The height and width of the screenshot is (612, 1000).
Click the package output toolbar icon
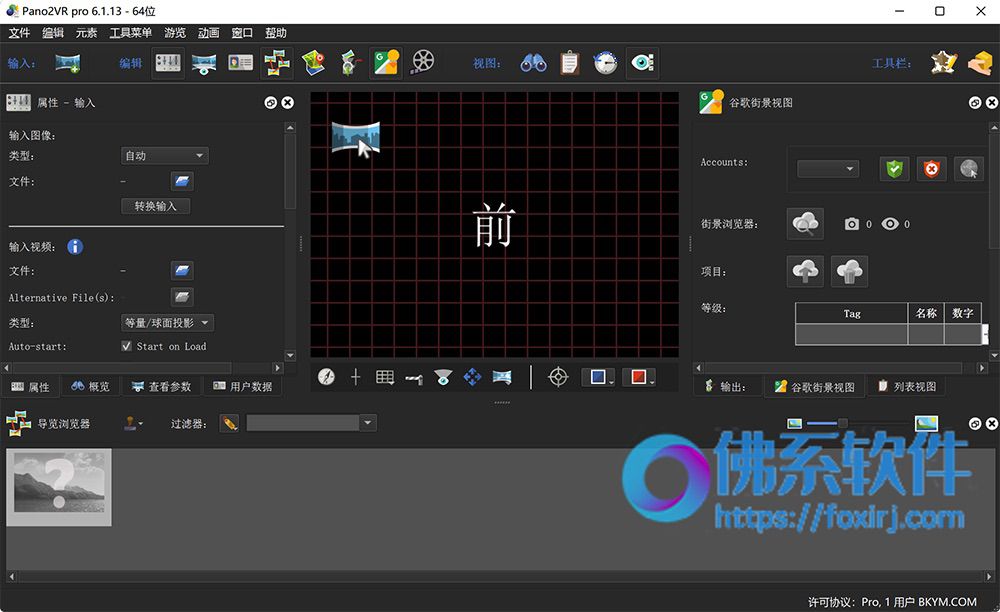[980, 63]
